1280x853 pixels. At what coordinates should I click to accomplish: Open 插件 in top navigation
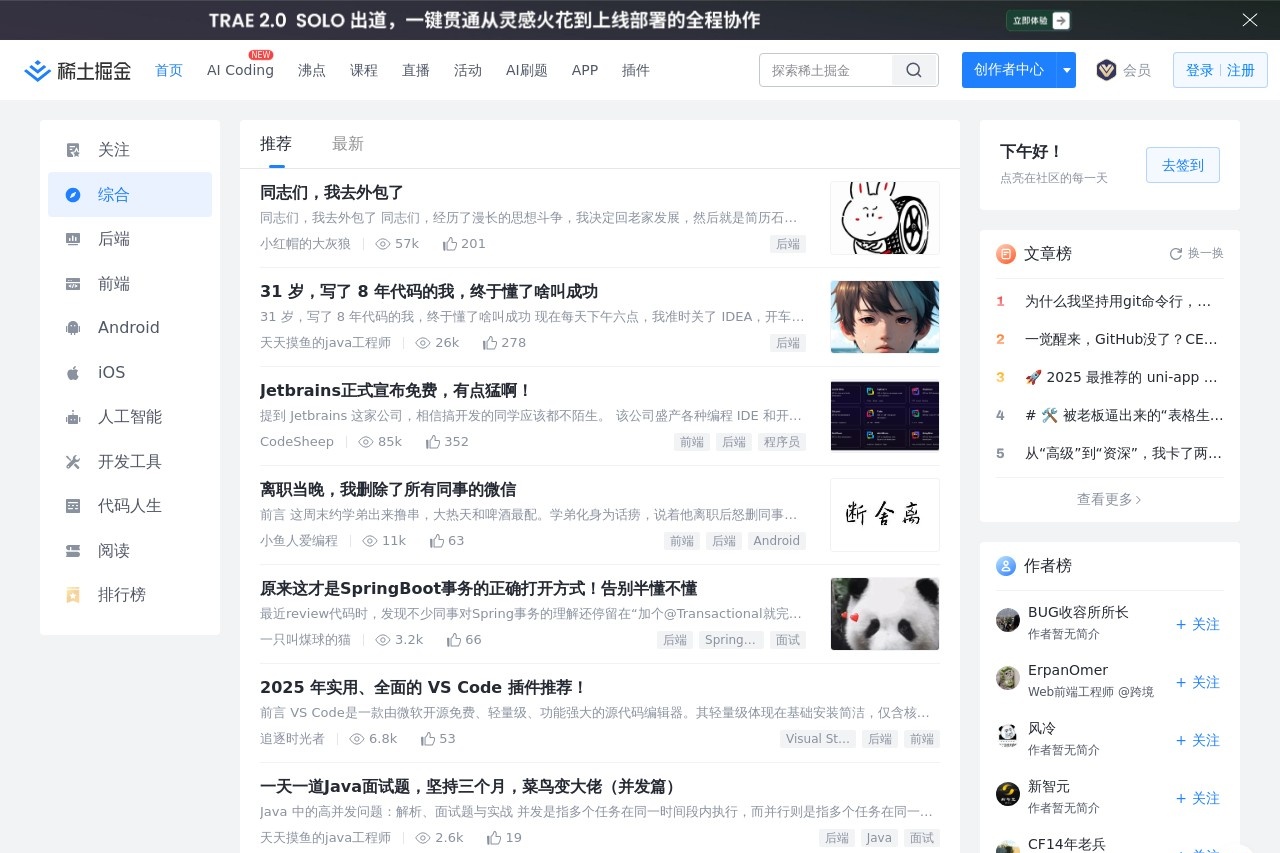pyautogui.click(x=636, y=70)
